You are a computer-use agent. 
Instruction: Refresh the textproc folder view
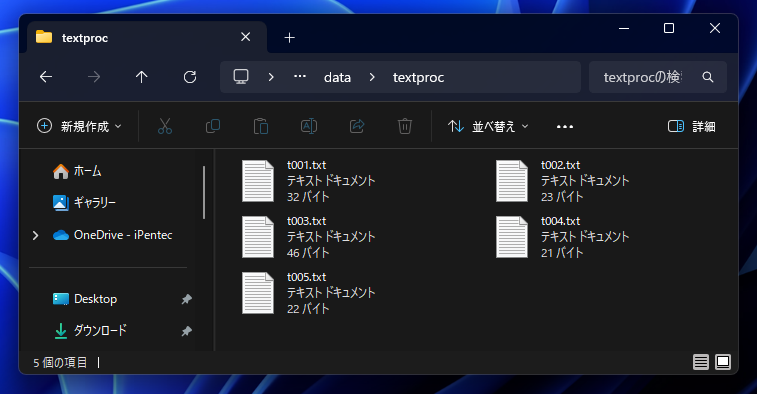pyautogui.click(x=190, y=77)
